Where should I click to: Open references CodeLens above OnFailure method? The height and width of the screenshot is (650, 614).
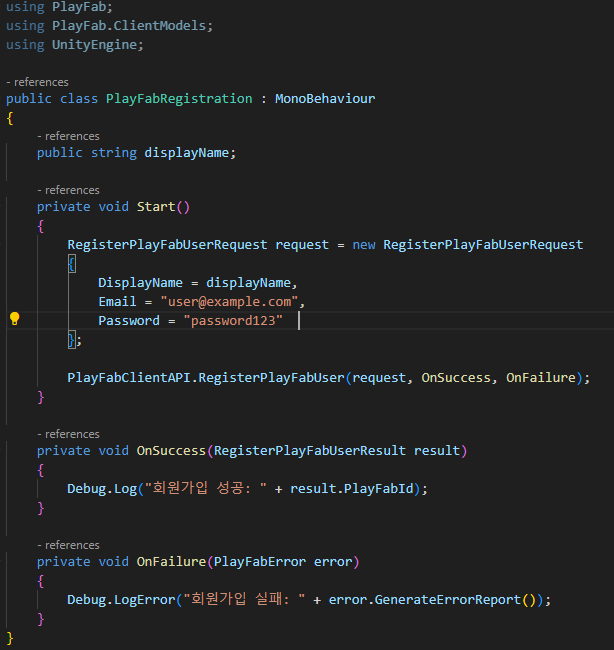68,545
